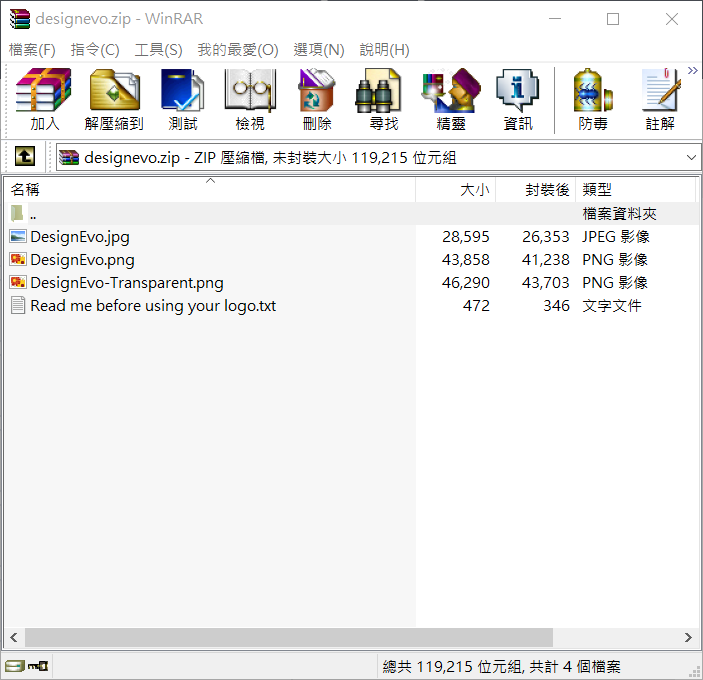Click the JPEG 影像 type cell
Viewport: 703px width, 680px height.
pos(616,237)
